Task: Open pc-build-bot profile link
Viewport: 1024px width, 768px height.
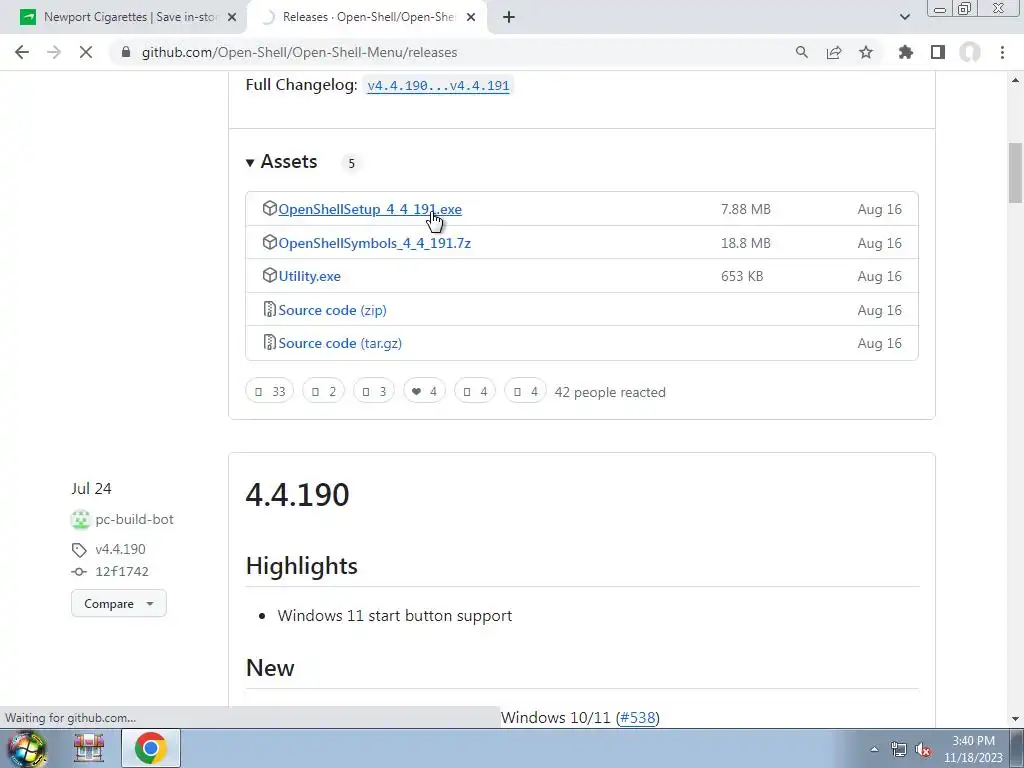Action: tap(135, 520)
